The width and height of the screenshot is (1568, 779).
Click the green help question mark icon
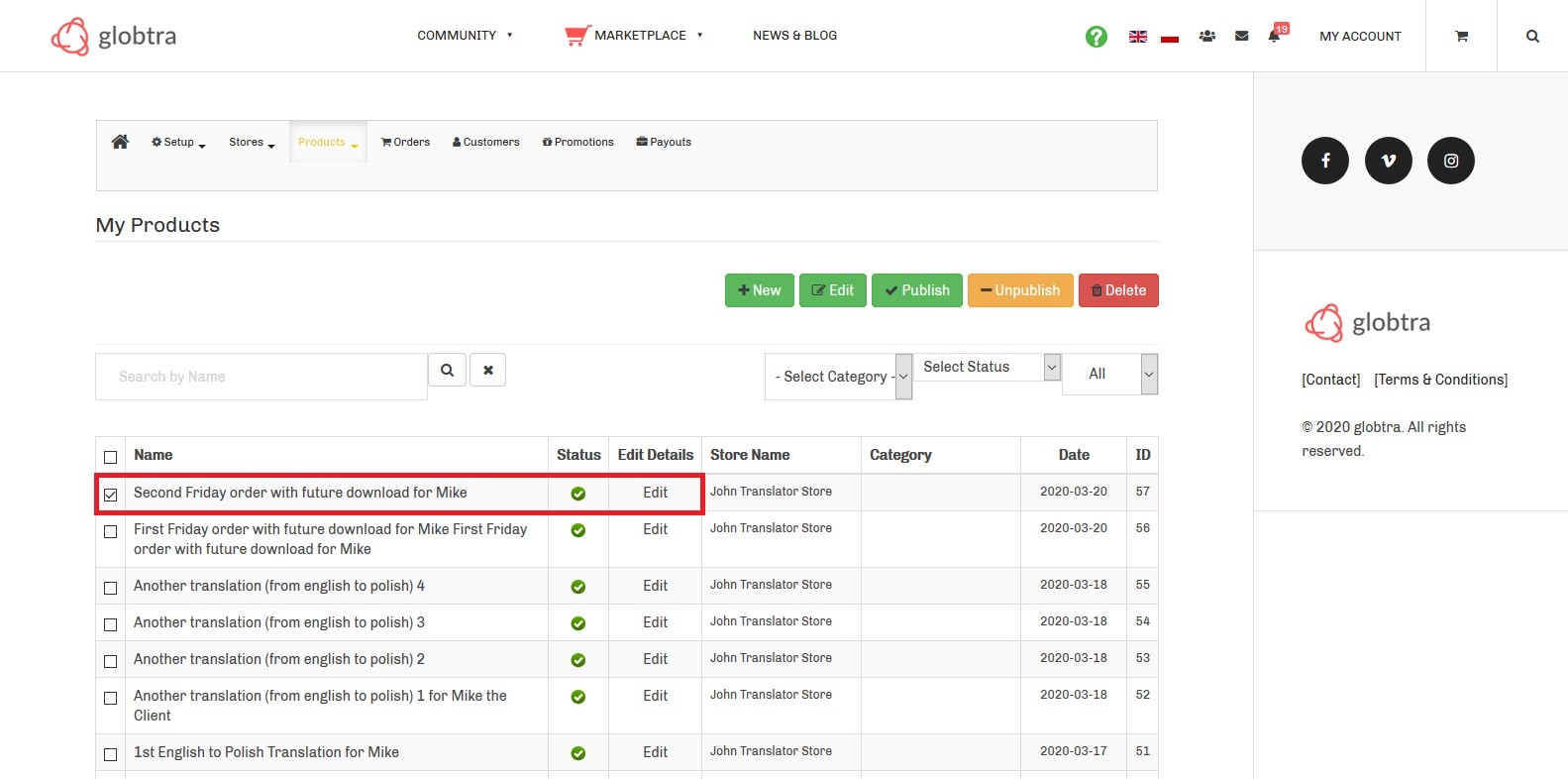(x=1096, y=37)
